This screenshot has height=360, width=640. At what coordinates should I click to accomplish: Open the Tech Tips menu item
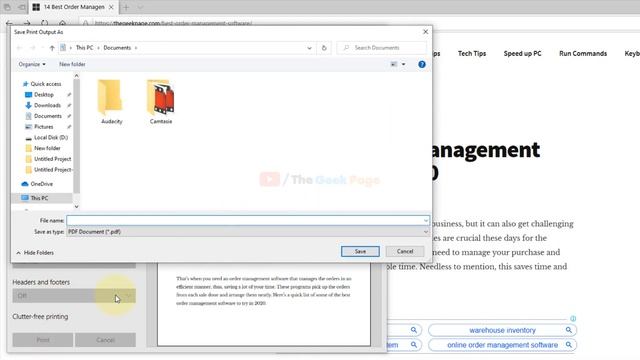[472, 53]
